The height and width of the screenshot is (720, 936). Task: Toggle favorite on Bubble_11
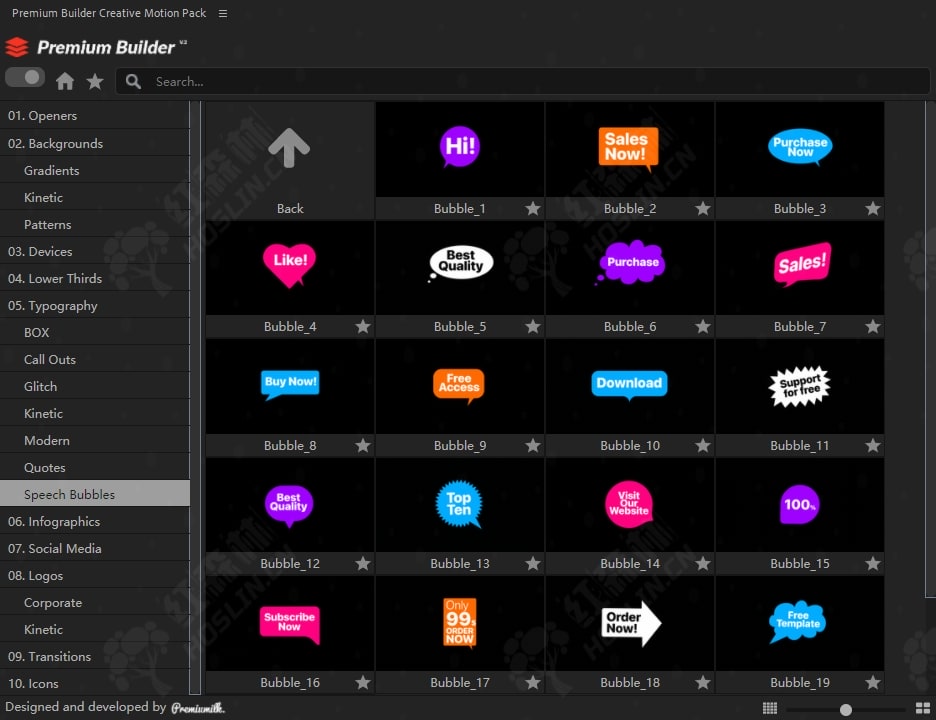tap(873, 445)
